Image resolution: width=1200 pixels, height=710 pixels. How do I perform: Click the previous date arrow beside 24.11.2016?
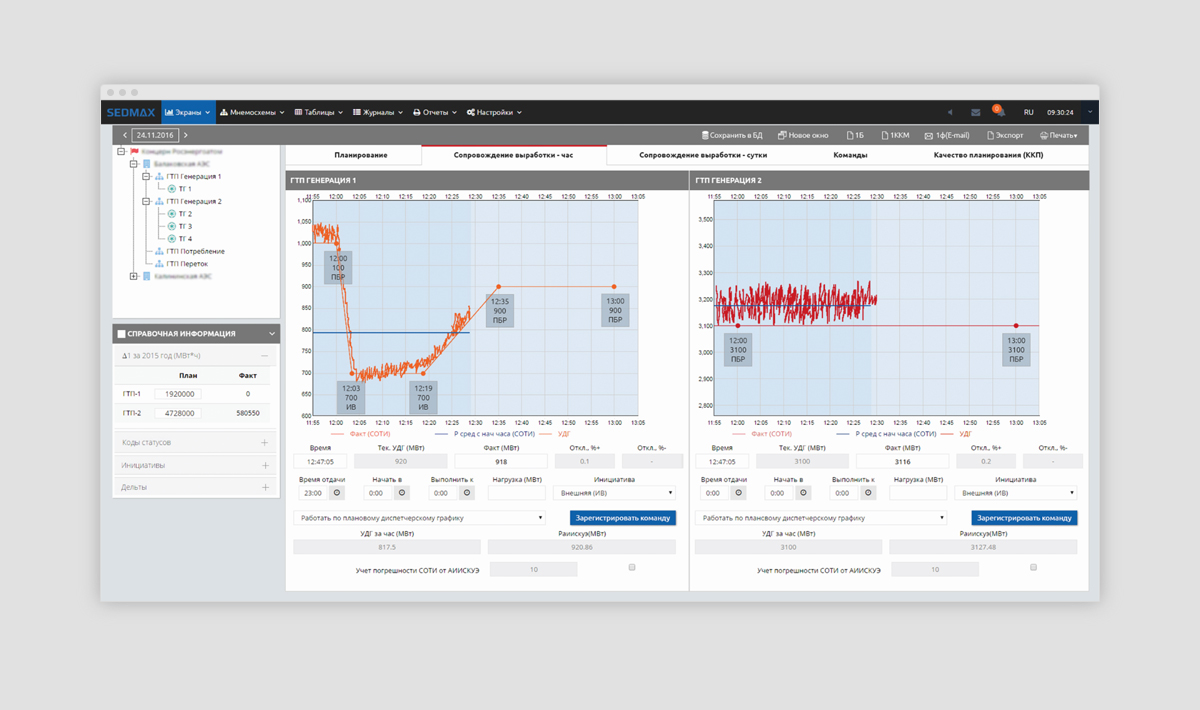pyautogui.click(x=124, y=135)
